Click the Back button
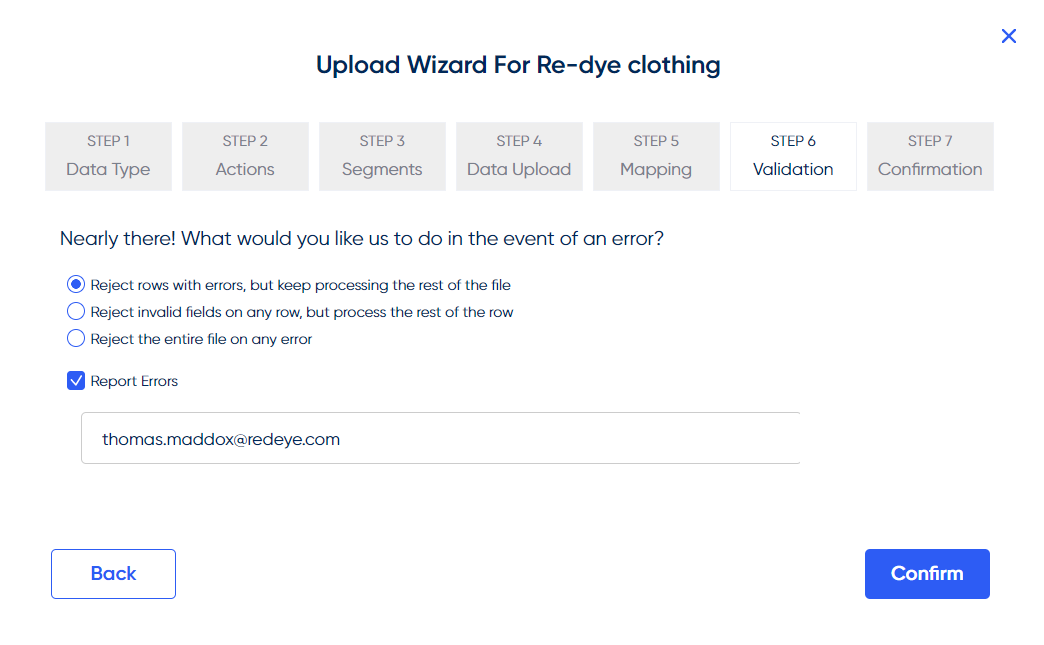This screenshot has width=1044, height=645. pyautogui.click(x=113, y=574)
